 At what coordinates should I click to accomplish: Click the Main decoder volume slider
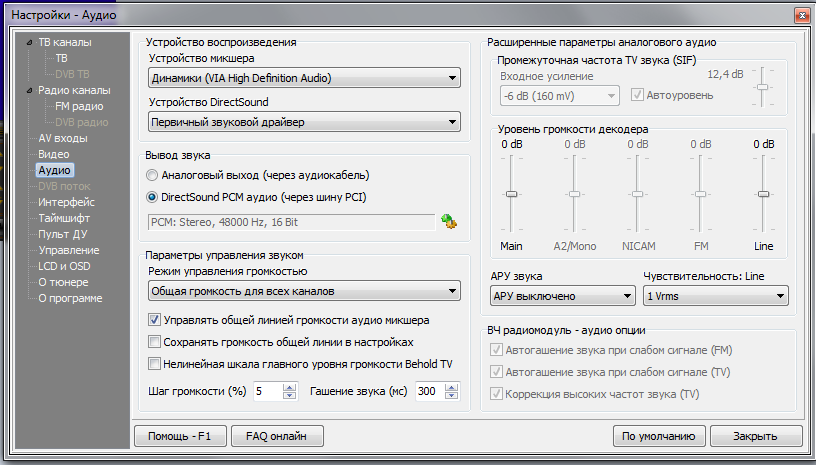pyautogui.click(x=511, y=194)
